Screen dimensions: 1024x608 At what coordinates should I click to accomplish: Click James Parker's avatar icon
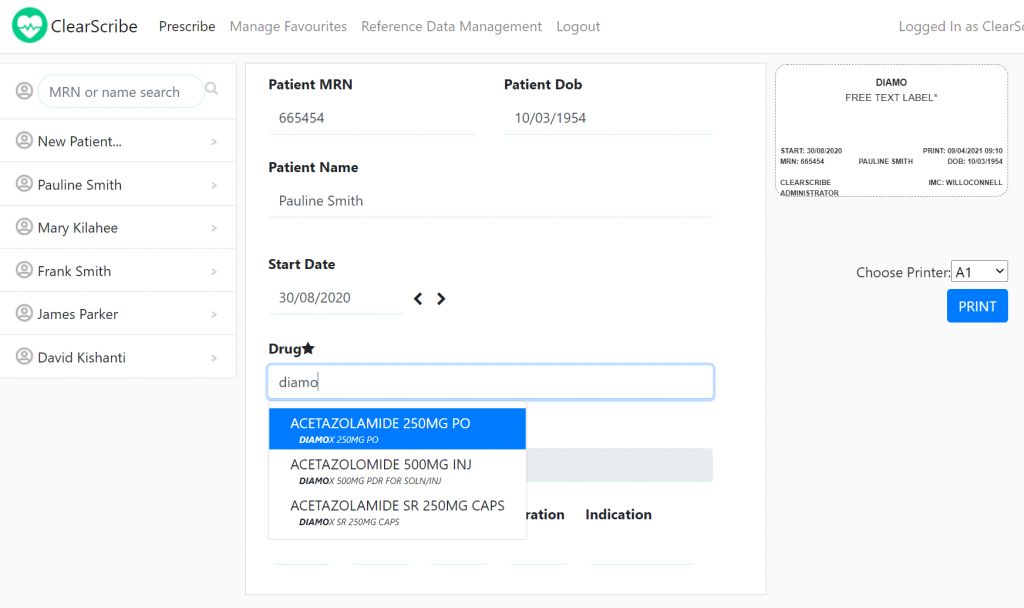24,313
